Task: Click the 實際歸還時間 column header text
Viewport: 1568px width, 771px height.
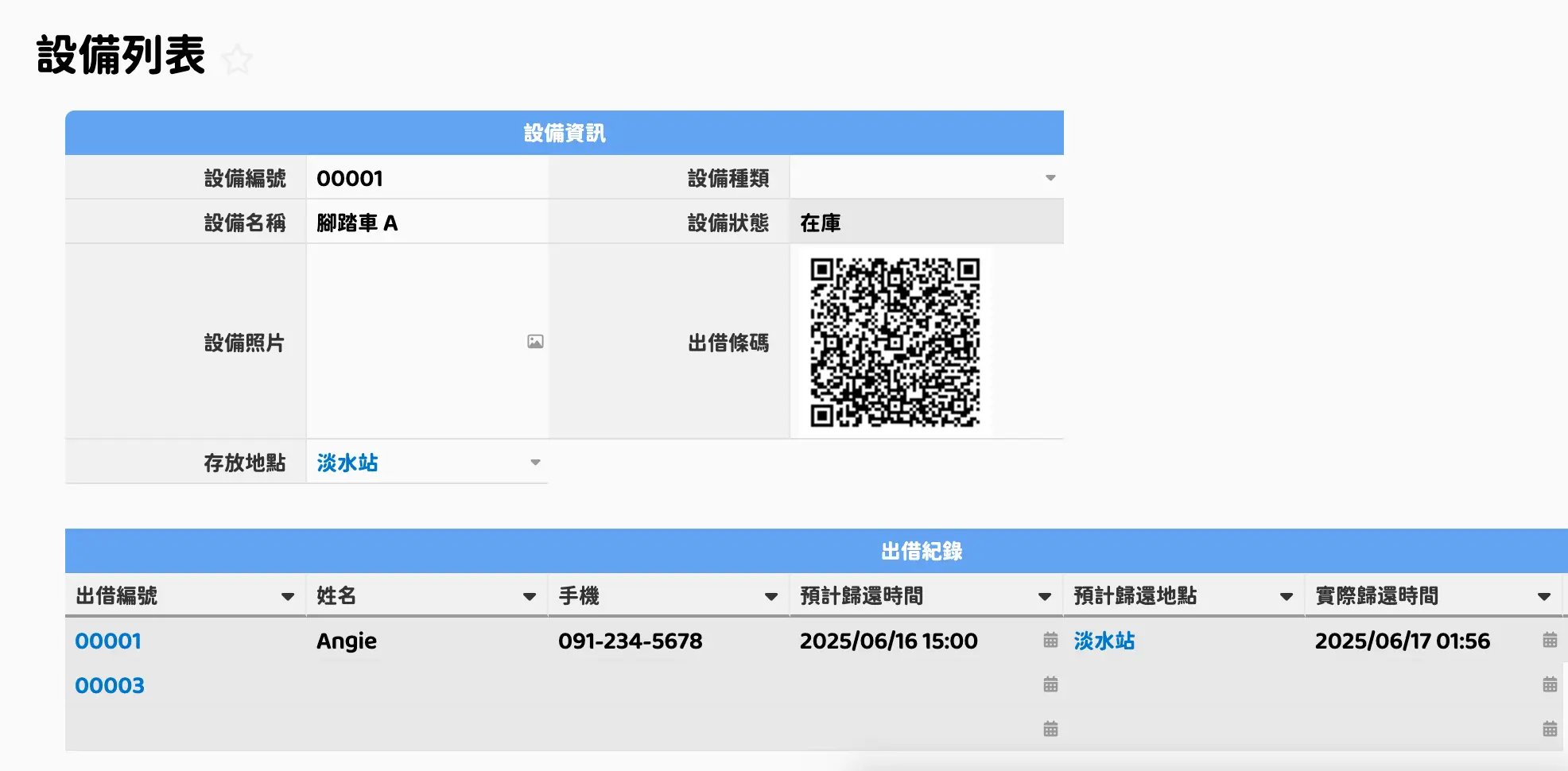Action: (x=1377, y=595)
